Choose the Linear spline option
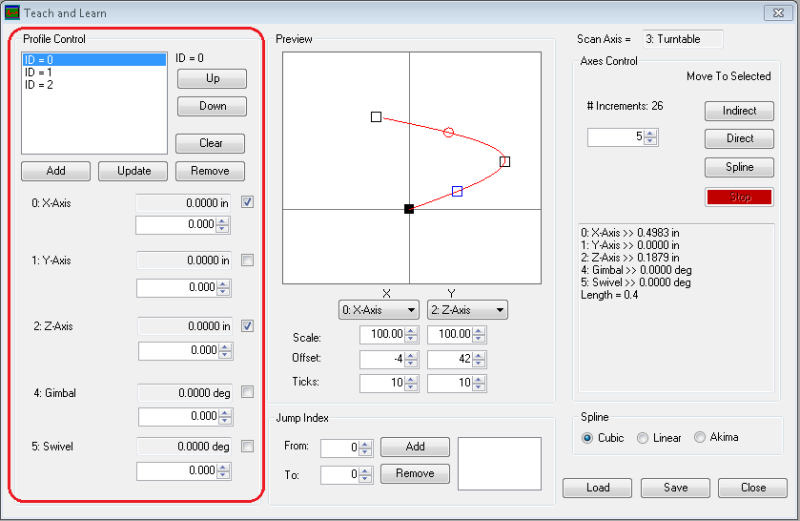This screenshot has height=521, width=800. (643, 437)
